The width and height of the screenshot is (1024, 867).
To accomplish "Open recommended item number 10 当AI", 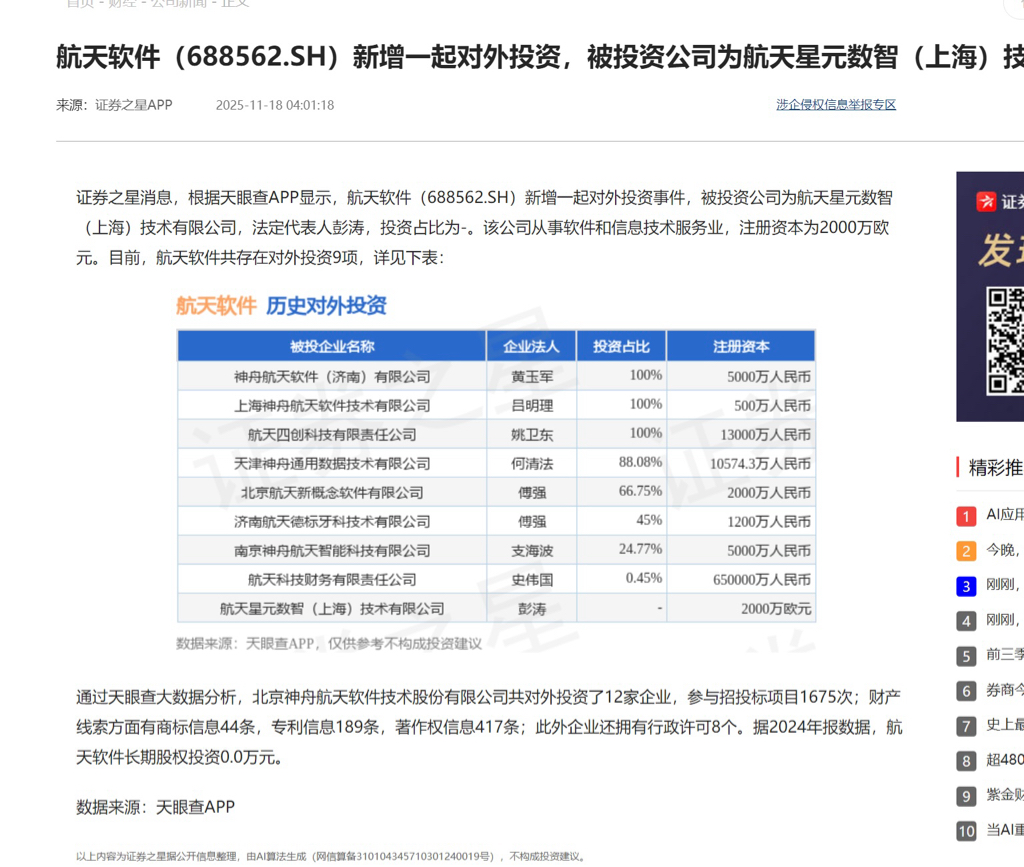I will pos(1004,830).
